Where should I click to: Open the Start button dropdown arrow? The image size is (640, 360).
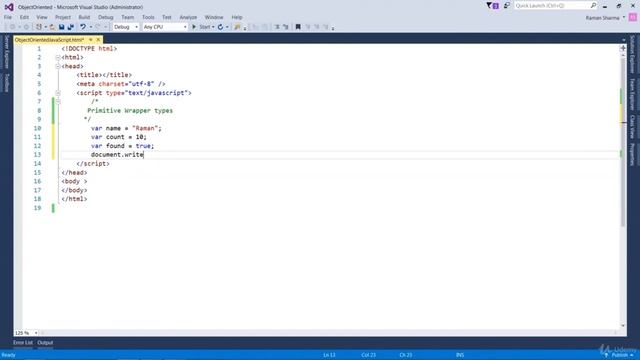pyautogui.click(x=213, y=27)
